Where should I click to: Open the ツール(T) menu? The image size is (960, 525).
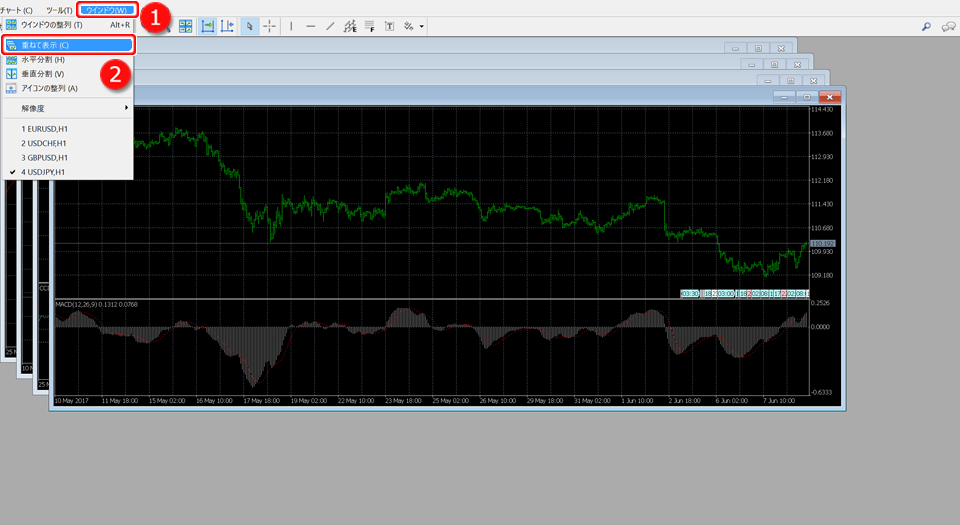[59, 10]
